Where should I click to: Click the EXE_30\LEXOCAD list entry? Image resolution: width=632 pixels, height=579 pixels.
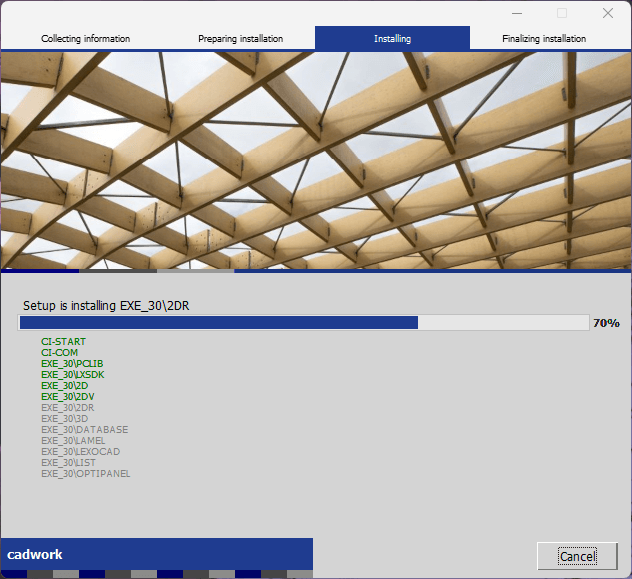[x=81, y=452]
